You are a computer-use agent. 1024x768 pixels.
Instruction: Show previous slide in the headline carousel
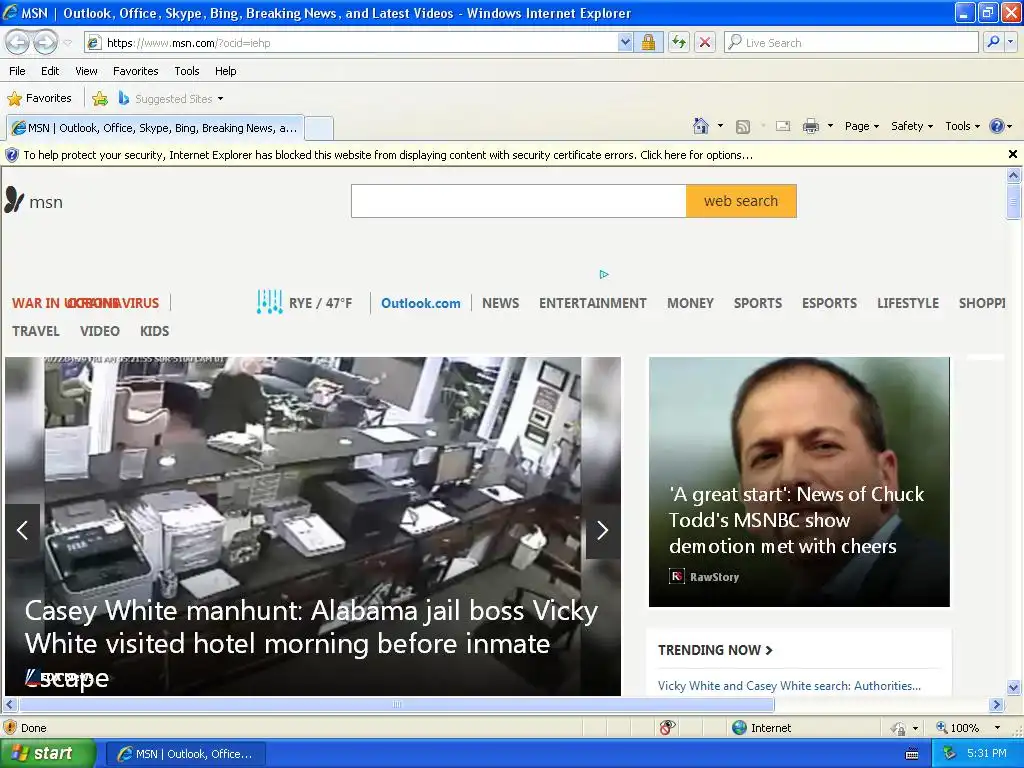pyautogui.click(x=22, y=530)
